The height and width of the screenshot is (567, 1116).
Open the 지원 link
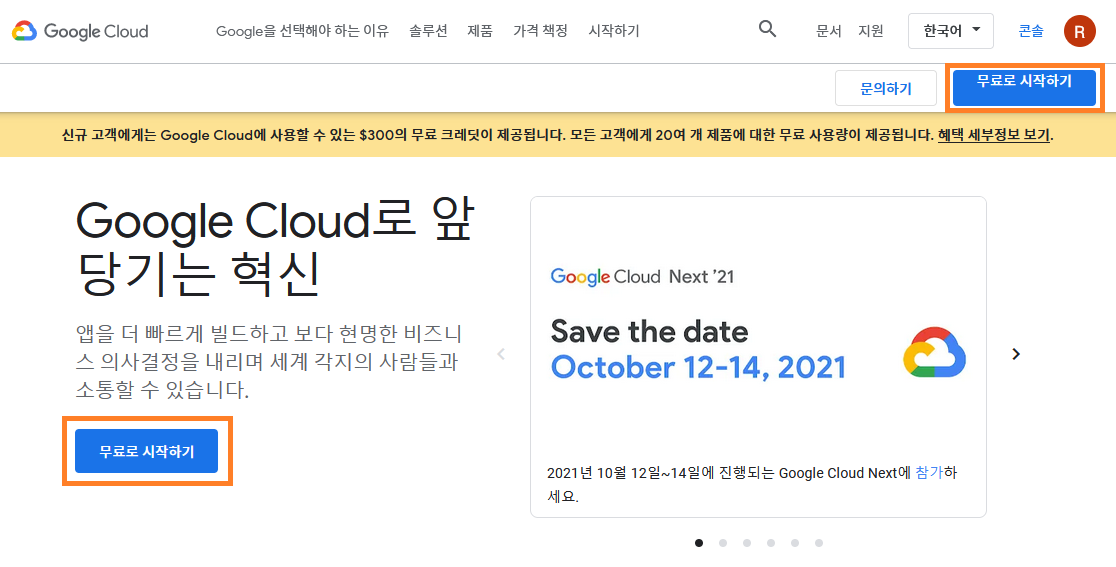[870, 31]
